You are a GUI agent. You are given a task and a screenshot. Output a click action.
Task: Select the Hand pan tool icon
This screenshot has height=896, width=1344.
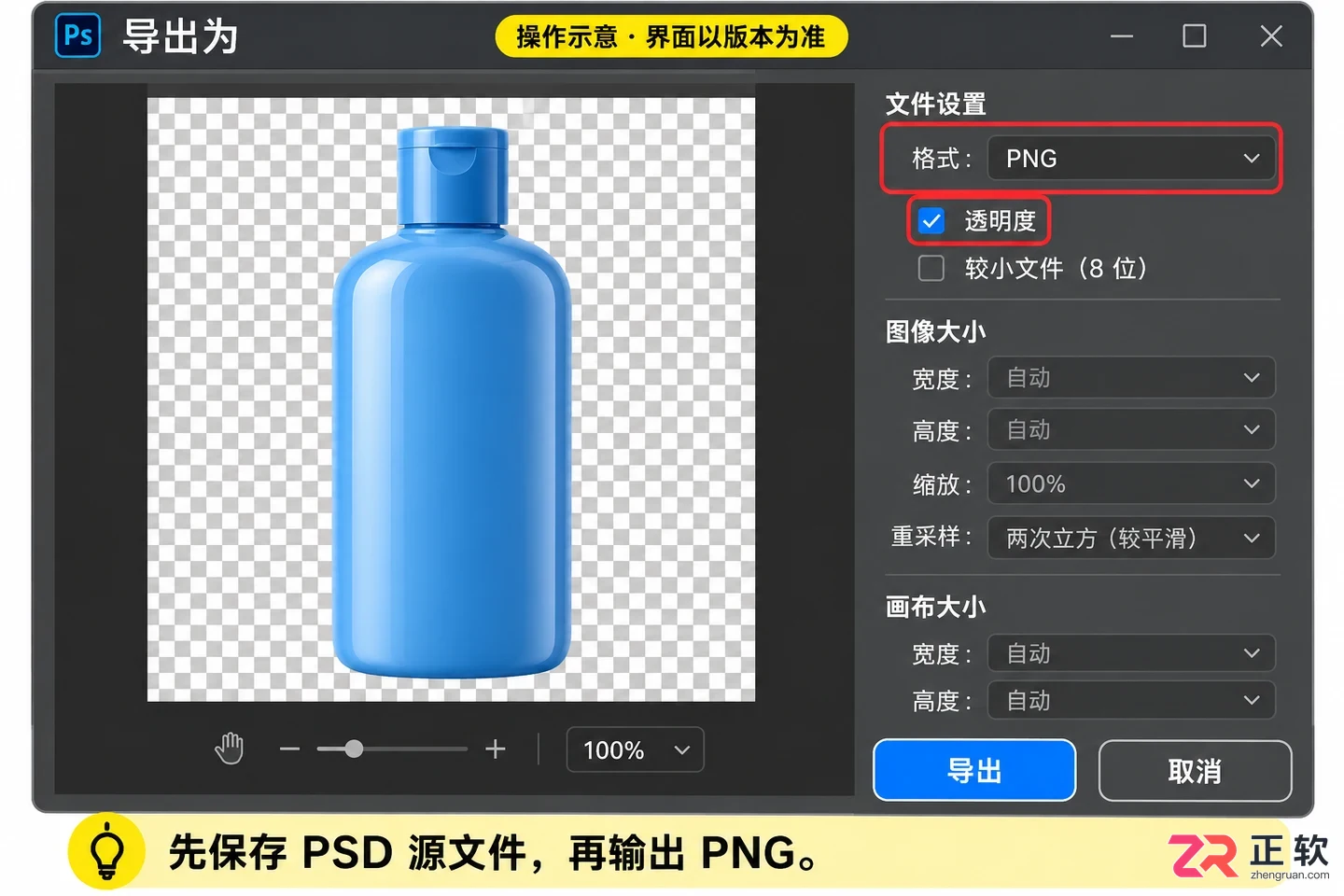pyautogui.click(x=229, y=749)
